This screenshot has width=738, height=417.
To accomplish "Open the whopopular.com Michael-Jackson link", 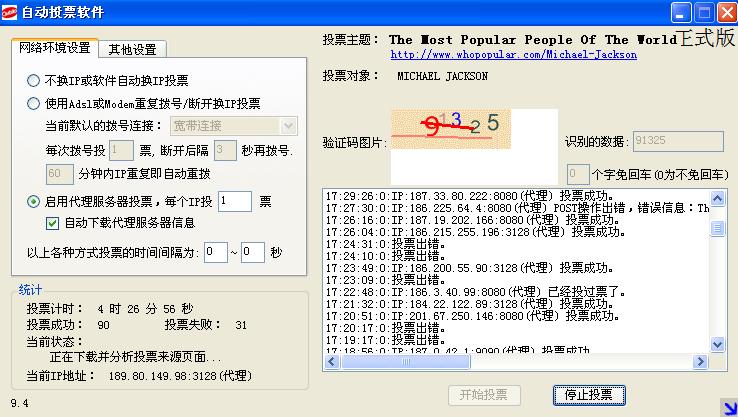I will tap(513, 55).
